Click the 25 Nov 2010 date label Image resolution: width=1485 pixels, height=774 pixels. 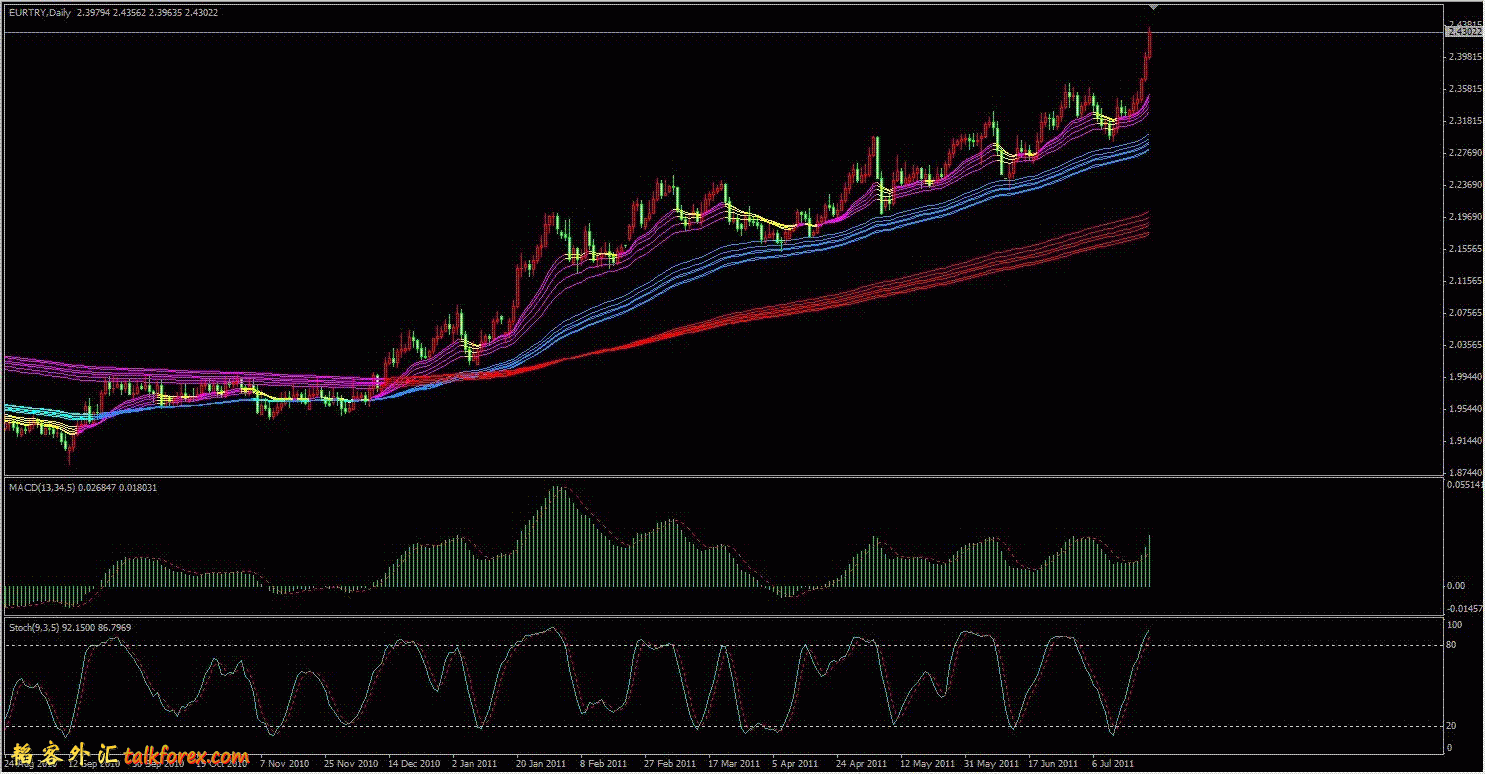pos(349,763)
